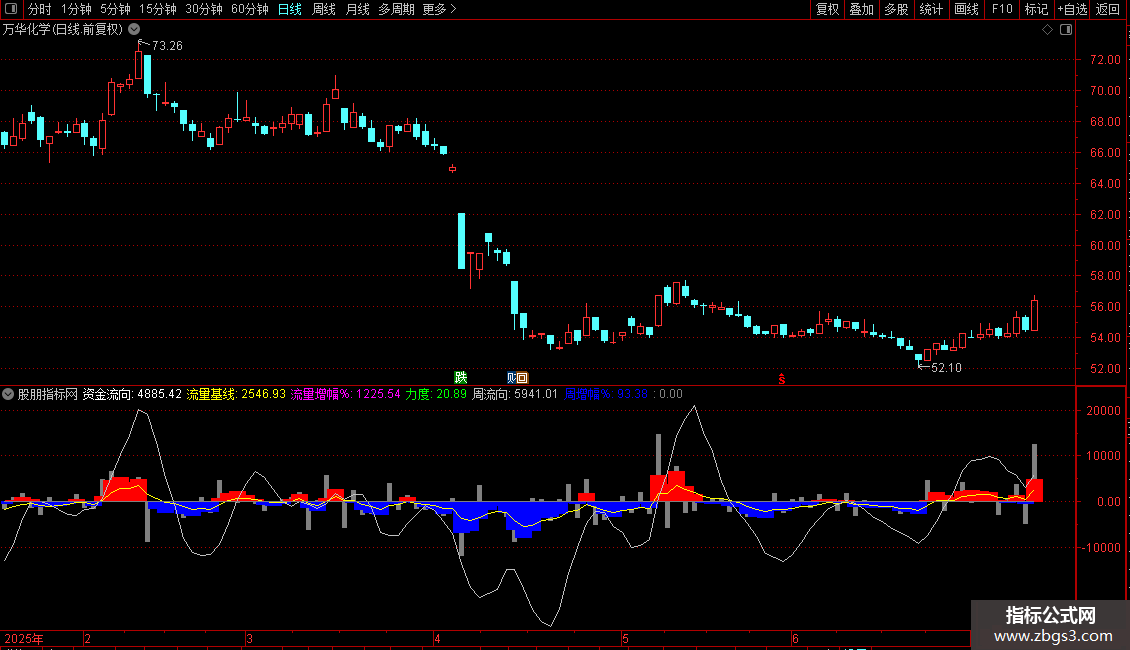
Task: Select the 60分钟 period tab
Action: click(250, 9)
